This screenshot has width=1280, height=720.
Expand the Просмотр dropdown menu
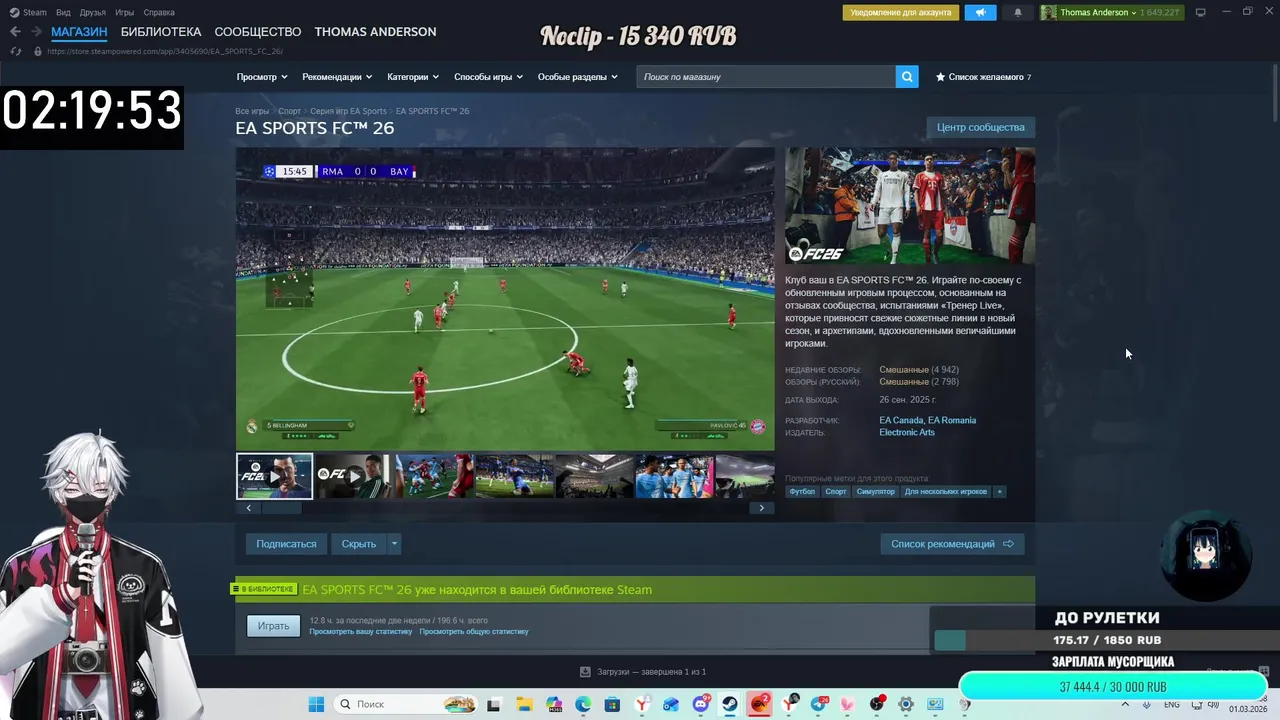262,77
